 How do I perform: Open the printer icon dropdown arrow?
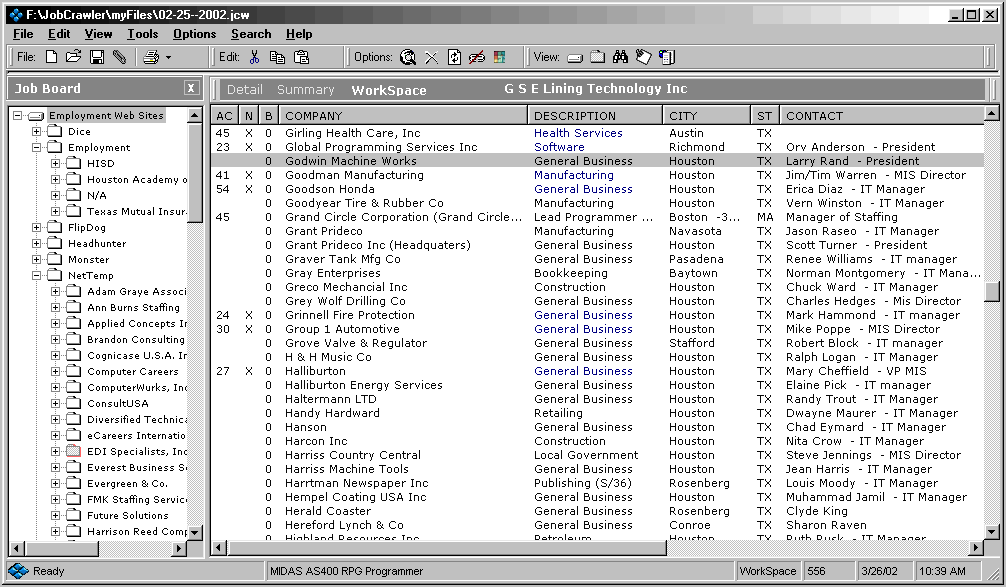pos(168,57)
